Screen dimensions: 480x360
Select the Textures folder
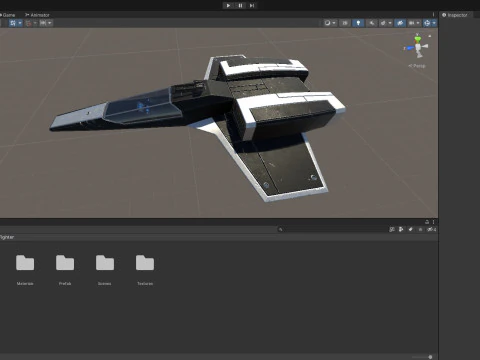click(x=145, y=263)
